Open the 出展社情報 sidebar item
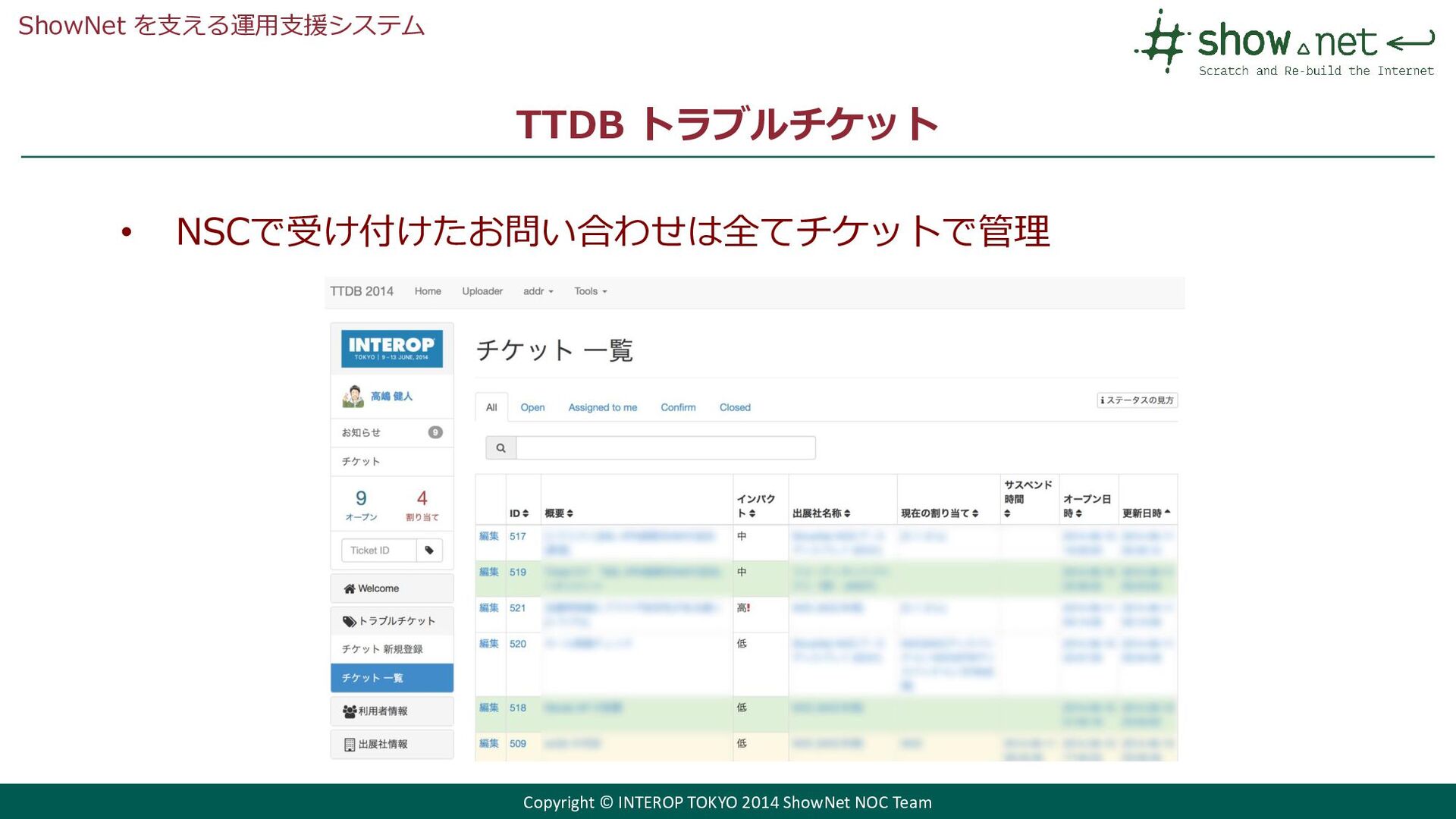 point(392,745)
